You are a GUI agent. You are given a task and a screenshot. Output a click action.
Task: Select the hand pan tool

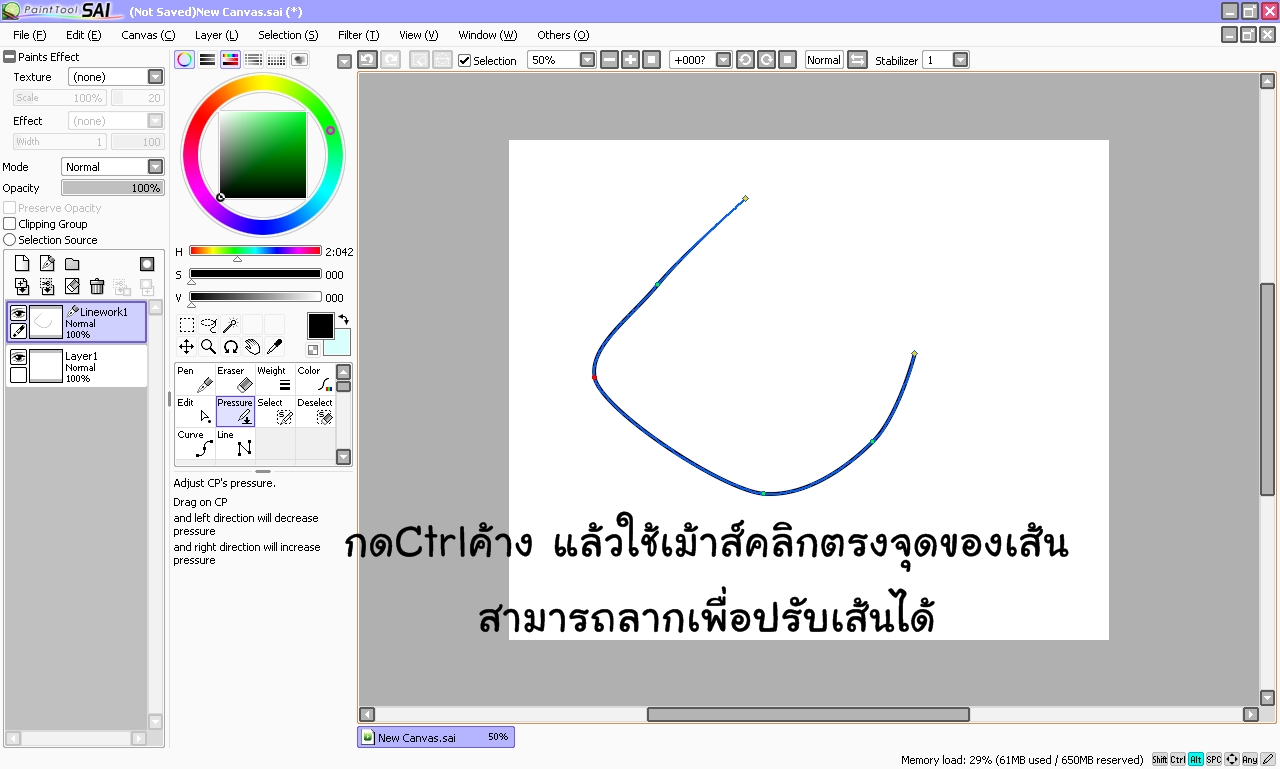click(253, 347)
